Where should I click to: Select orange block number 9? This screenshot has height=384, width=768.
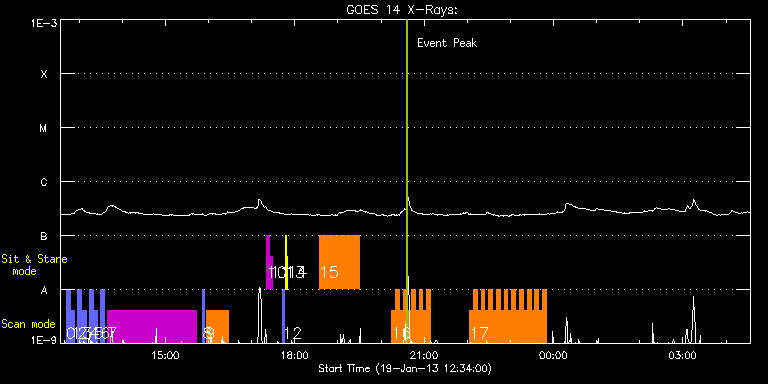click(x=217, y=326)
